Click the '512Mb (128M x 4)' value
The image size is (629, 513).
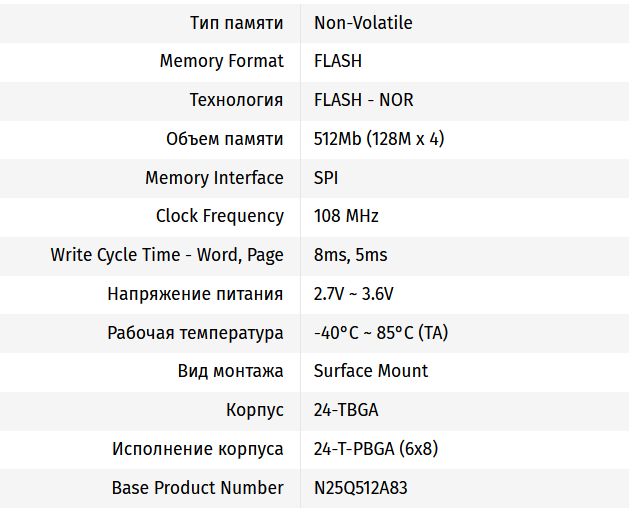[379, 139]
